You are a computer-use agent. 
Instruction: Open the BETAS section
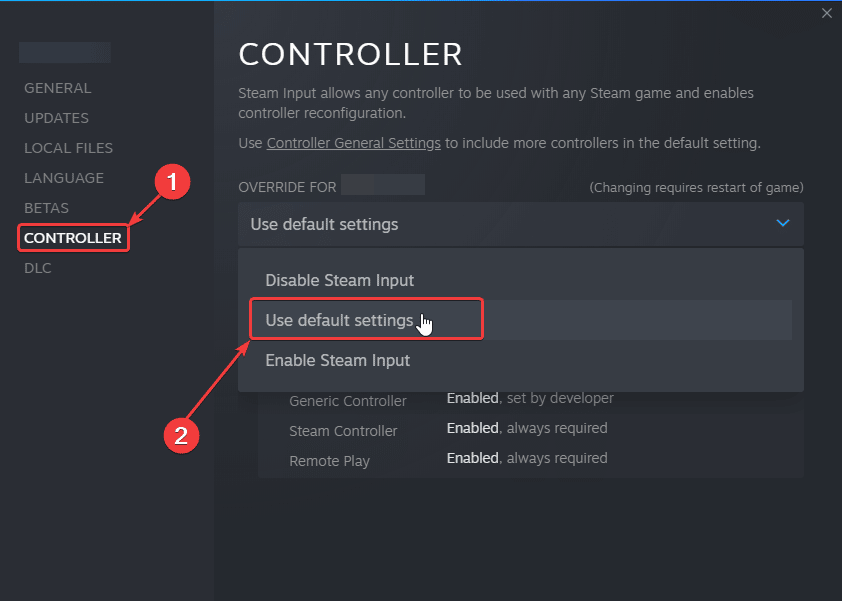46,208
